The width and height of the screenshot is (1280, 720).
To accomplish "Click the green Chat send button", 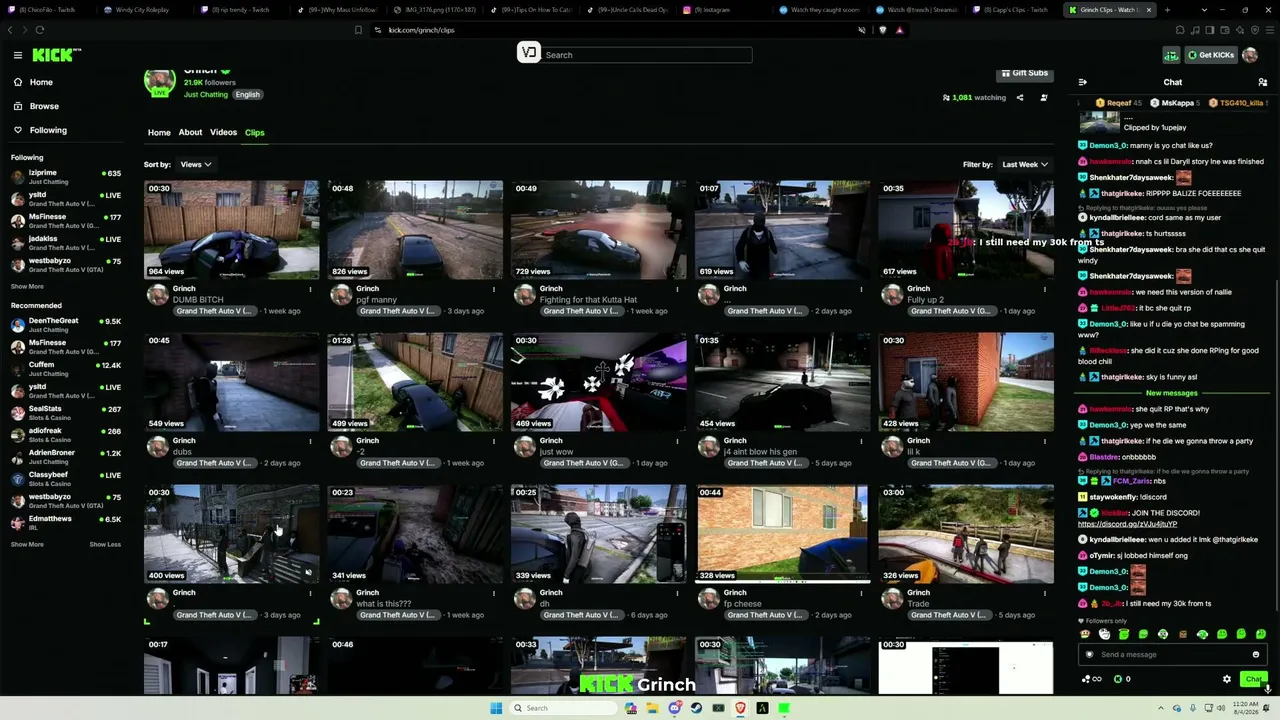I will click(1253, 679).
